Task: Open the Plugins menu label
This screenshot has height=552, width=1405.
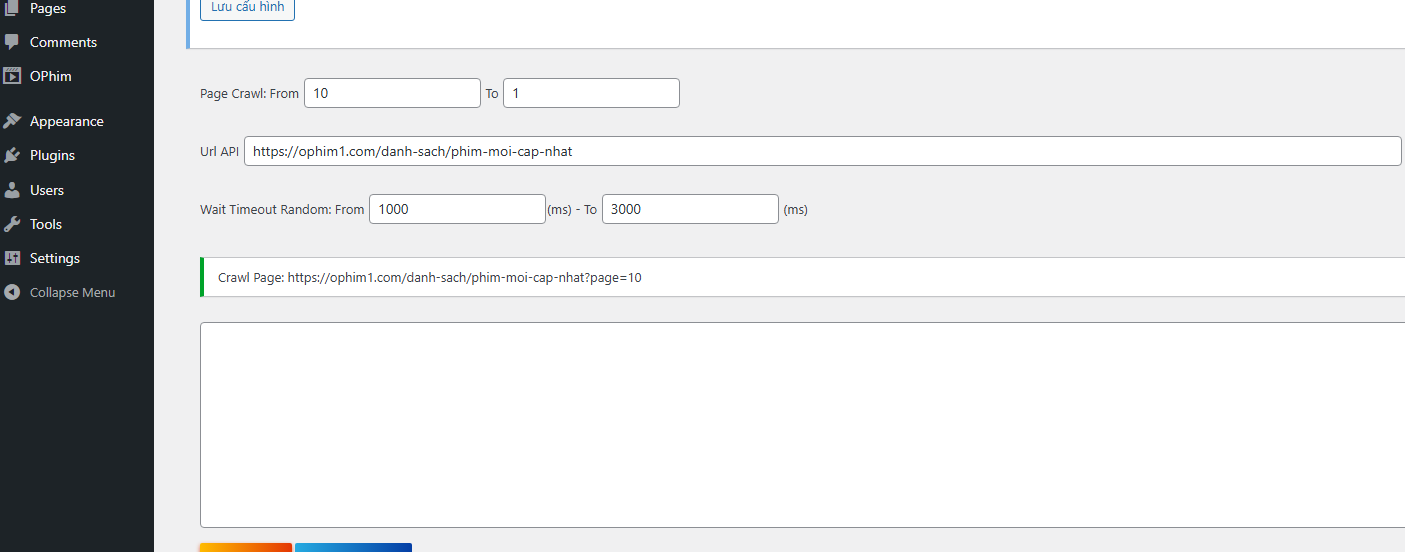Action: point(52,155)
